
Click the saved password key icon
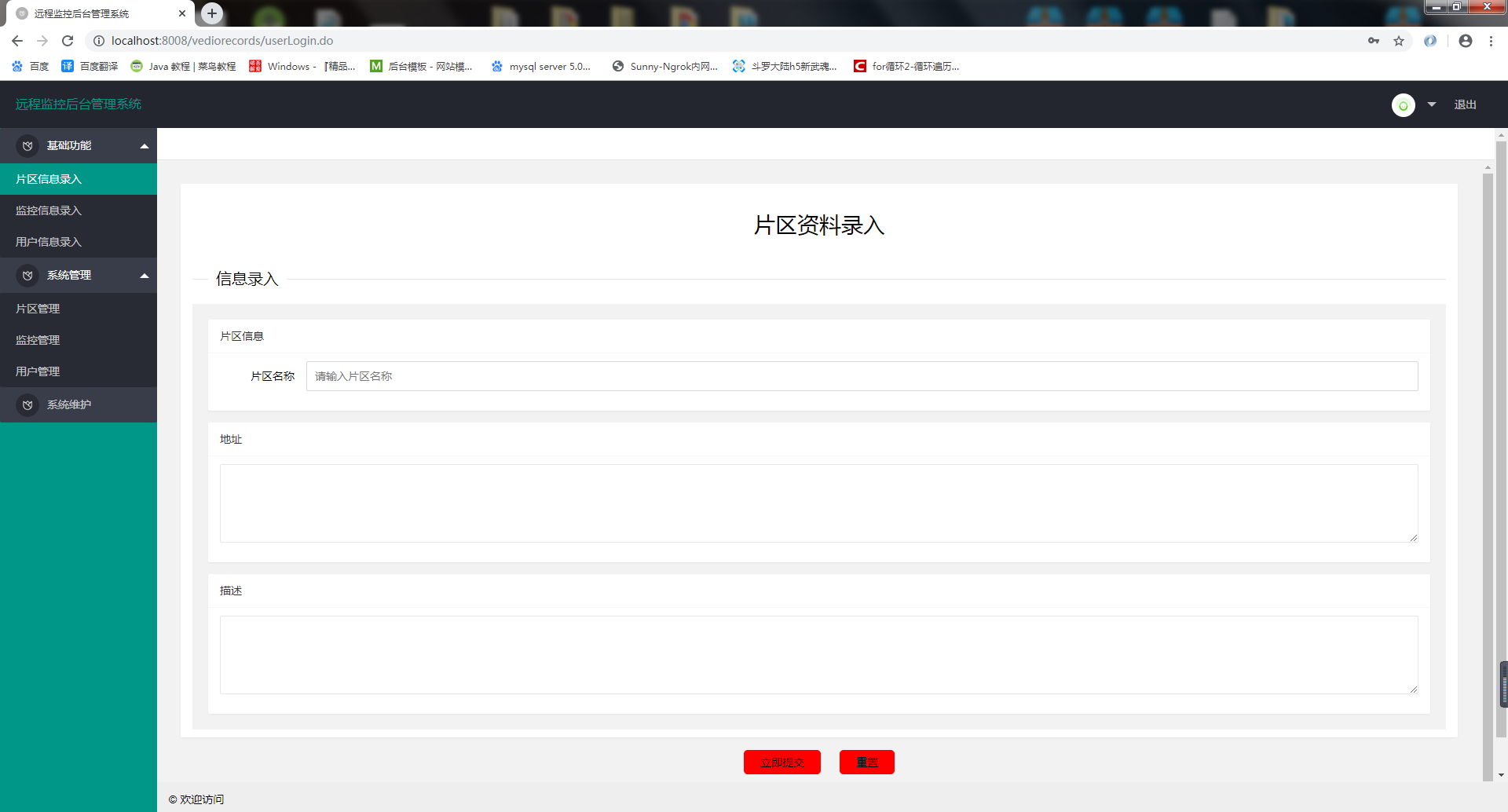(x=1374, y=41)
